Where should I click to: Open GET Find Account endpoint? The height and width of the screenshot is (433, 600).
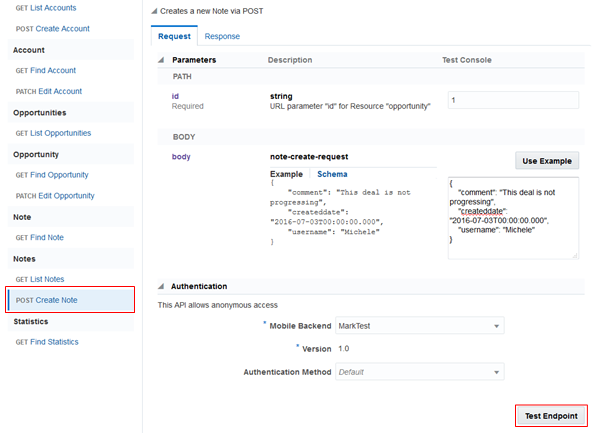coord(46,70)
